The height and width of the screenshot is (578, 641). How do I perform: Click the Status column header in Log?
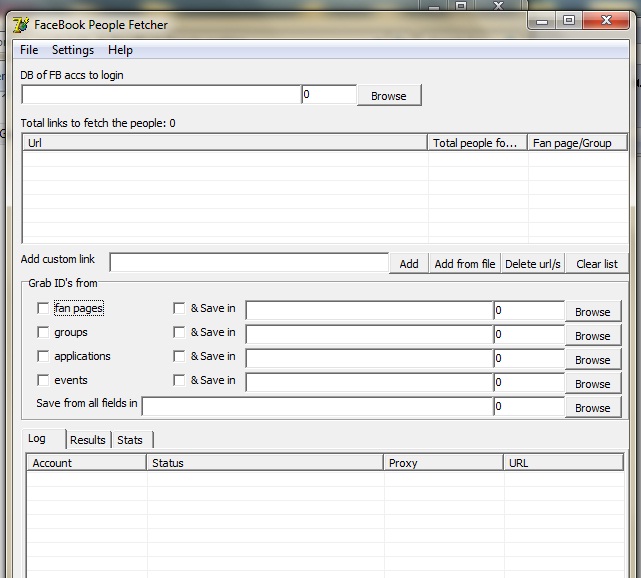click(265, 463)
